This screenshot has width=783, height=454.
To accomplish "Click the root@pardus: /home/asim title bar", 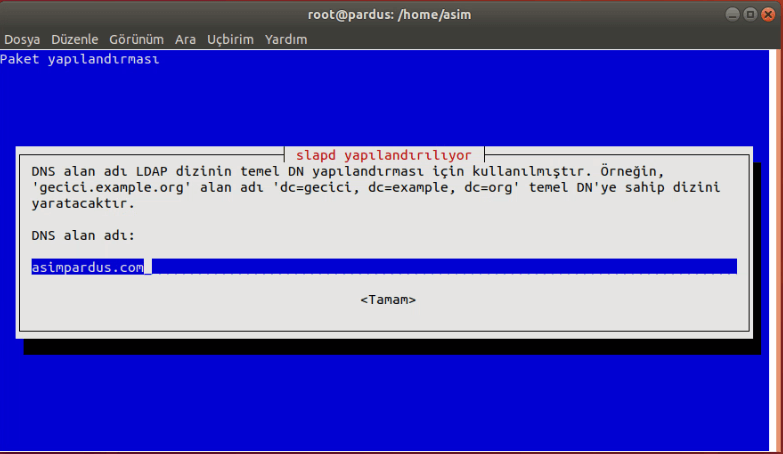I will (389, 14).
